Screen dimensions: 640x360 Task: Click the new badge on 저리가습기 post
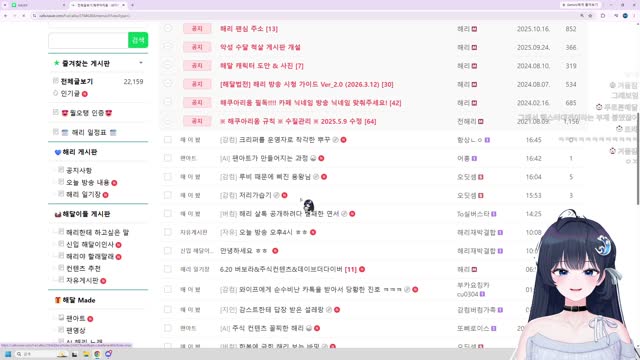click(x=284, y=196)
